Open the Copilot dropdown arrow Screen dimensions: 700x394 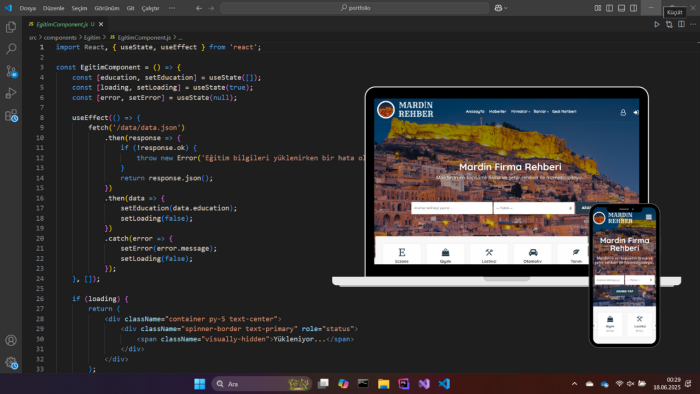(x=506, y=8)
